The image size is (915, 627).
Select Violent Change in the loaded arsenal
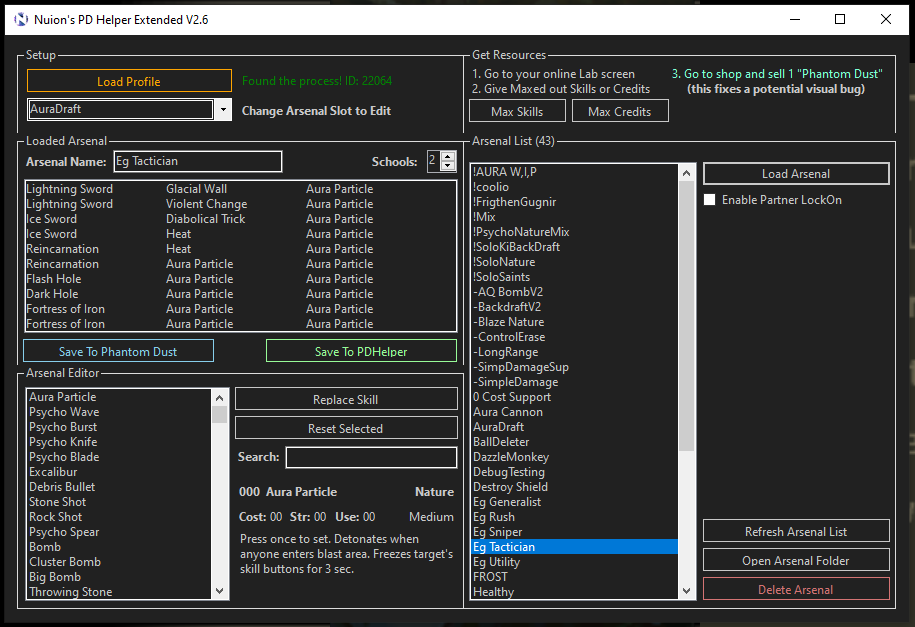pos(207,204)
